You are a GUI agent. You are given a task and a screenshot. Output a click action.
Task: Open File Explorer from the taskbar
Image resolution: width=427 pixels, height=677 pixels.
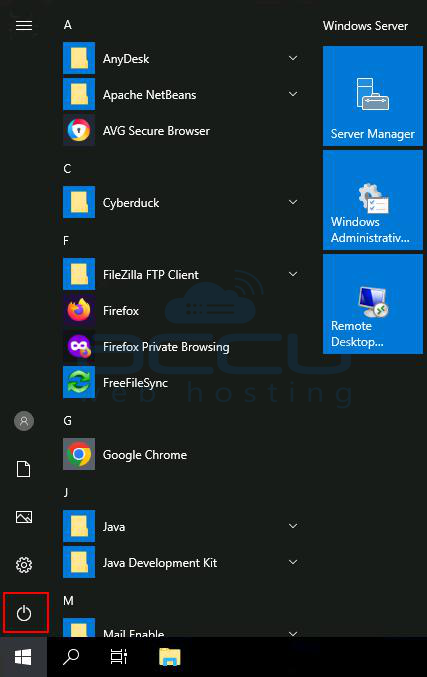pos(170,657)
